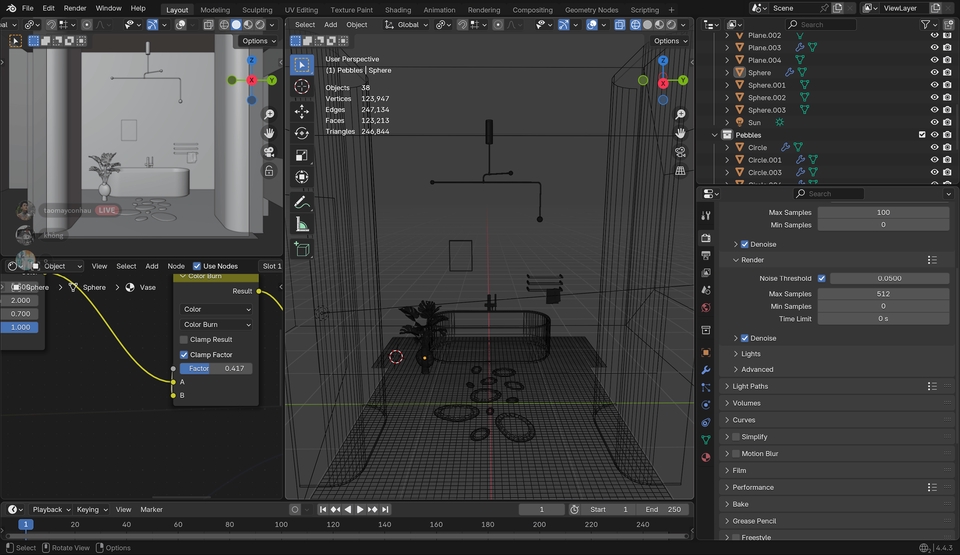Open the Modifiers wrench properties tab
This screenshot has width=960, height=555.
706,370
